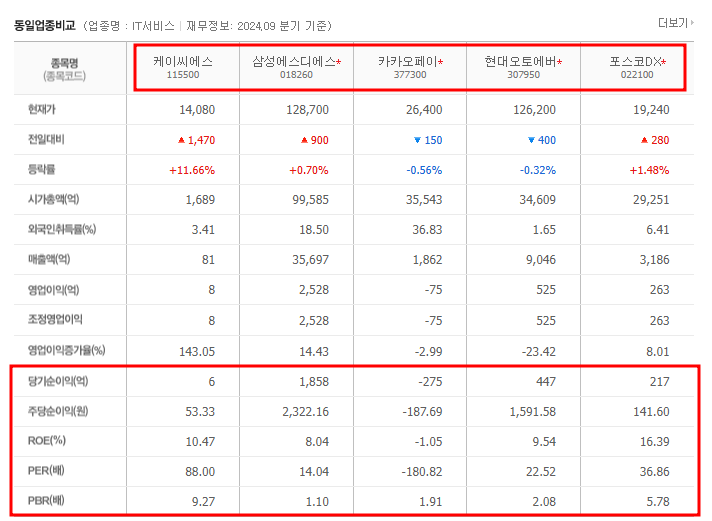The image size is (712, 521).
Task: Select the 동일업종비교 section heading
Action: (x=44, y=25)
